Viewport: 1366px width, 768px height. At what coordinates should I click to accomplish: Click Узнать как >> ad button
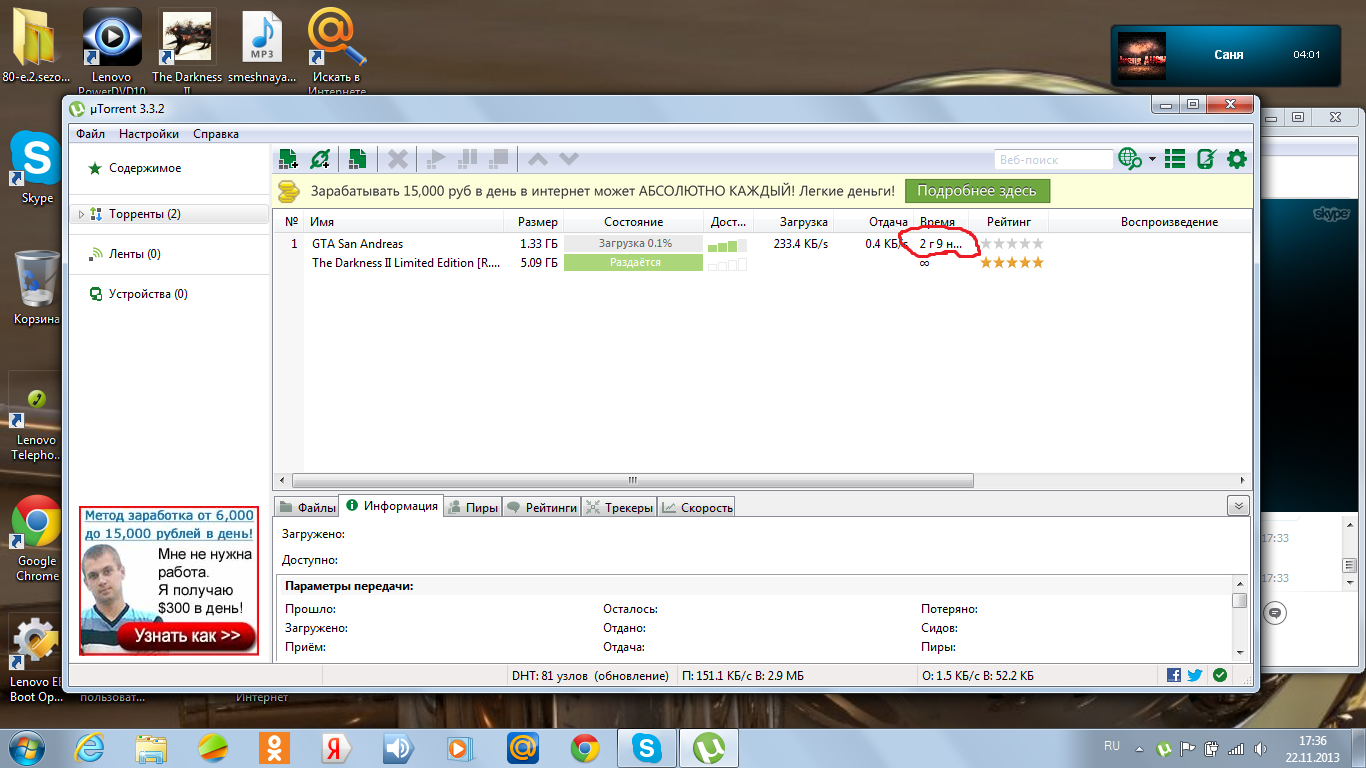[x=187, y=635]
